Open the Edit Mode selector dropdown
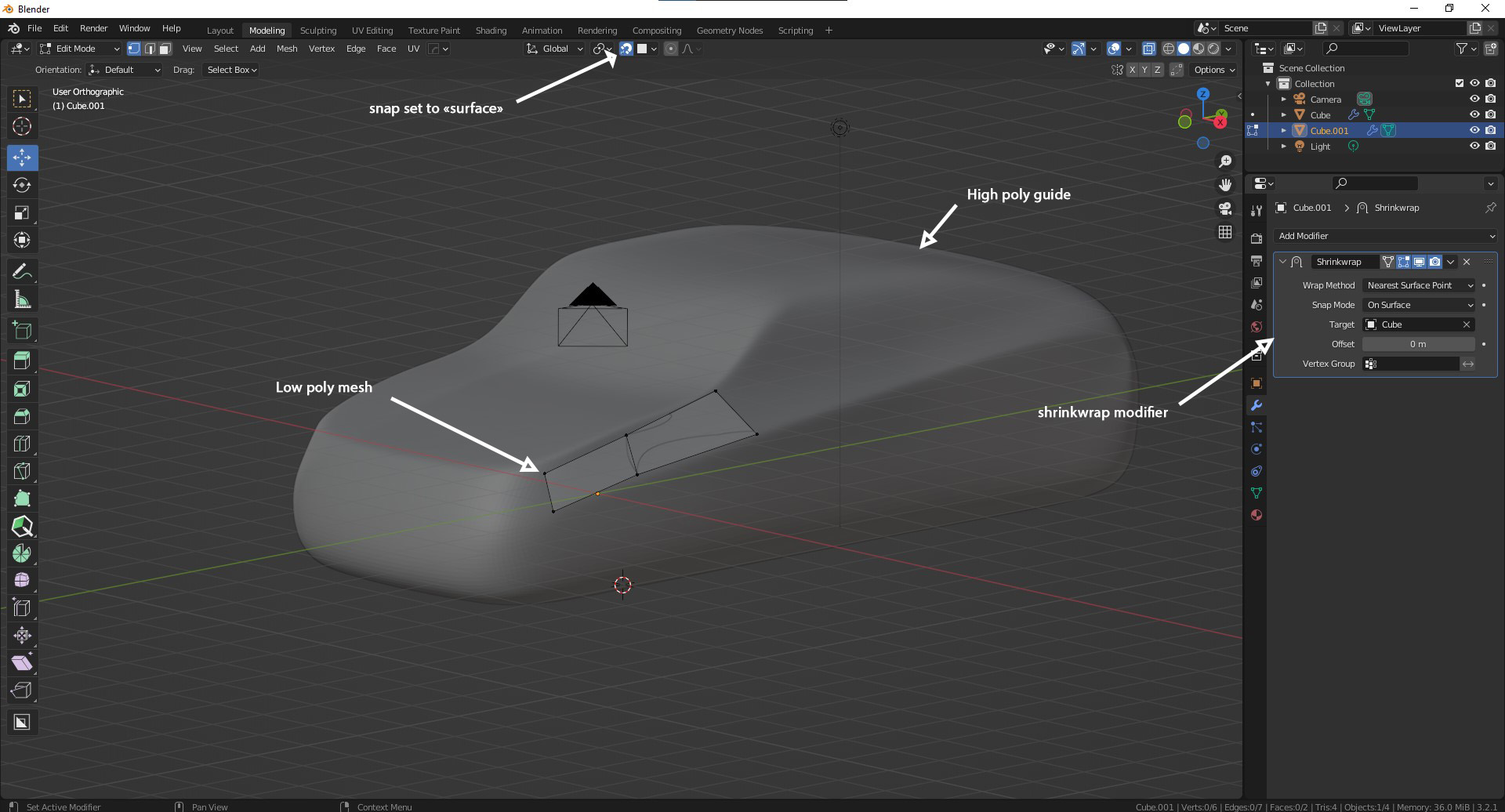Viewport: 1505px width, 812px height. (x=80, y=49)
